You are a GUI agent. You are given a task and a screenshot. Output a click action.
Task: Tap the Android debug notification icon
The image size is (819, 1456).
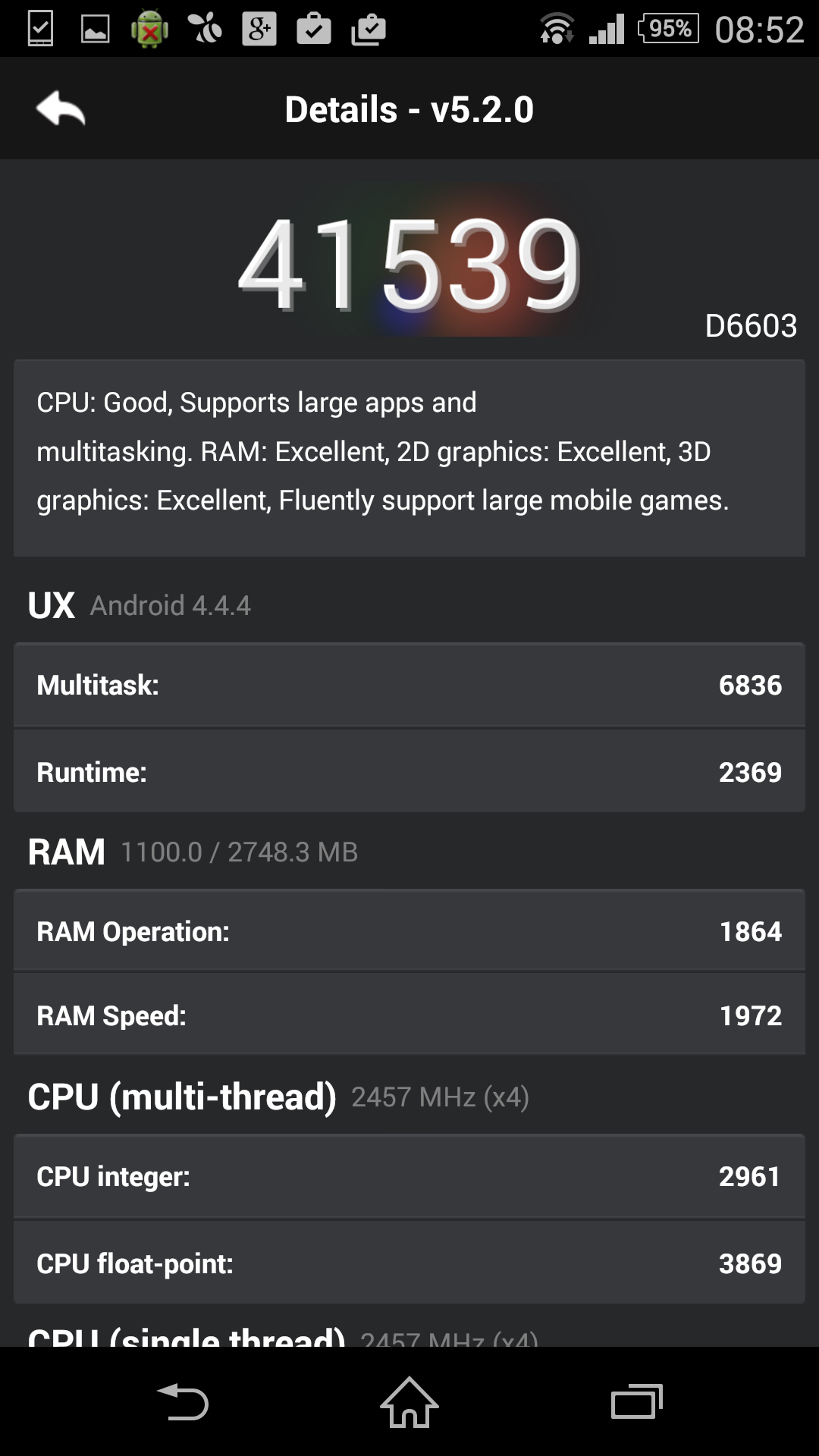click(x=149, y=30)
